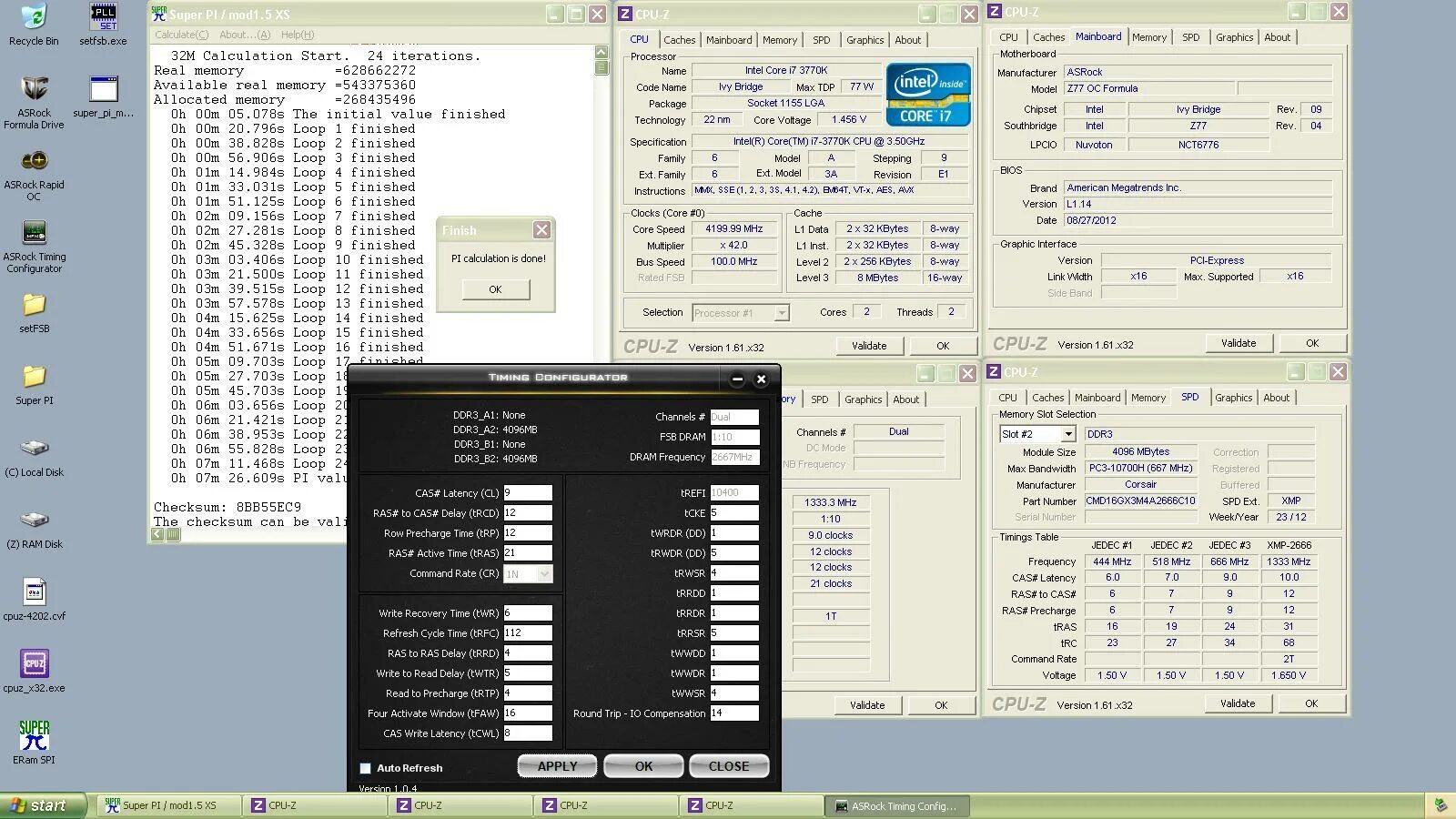Image resolution: width=1456 pixels, height=819 pixels.
Task: Click the RAS# Active Time (tRAS) field
Action: (x=528, y=552)
